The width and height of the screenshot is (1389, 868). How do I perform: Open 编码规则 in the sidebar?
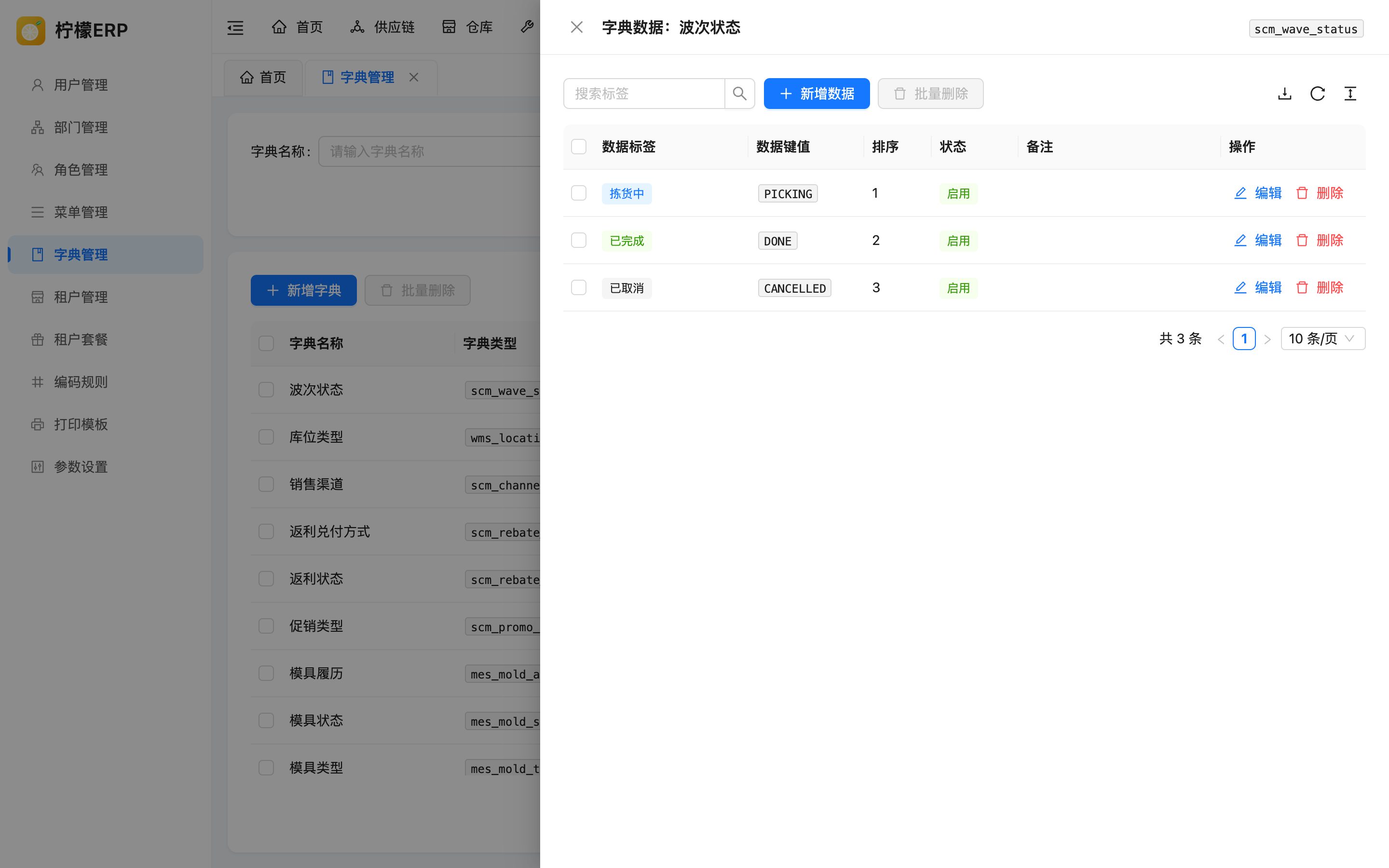pos(106,382)
